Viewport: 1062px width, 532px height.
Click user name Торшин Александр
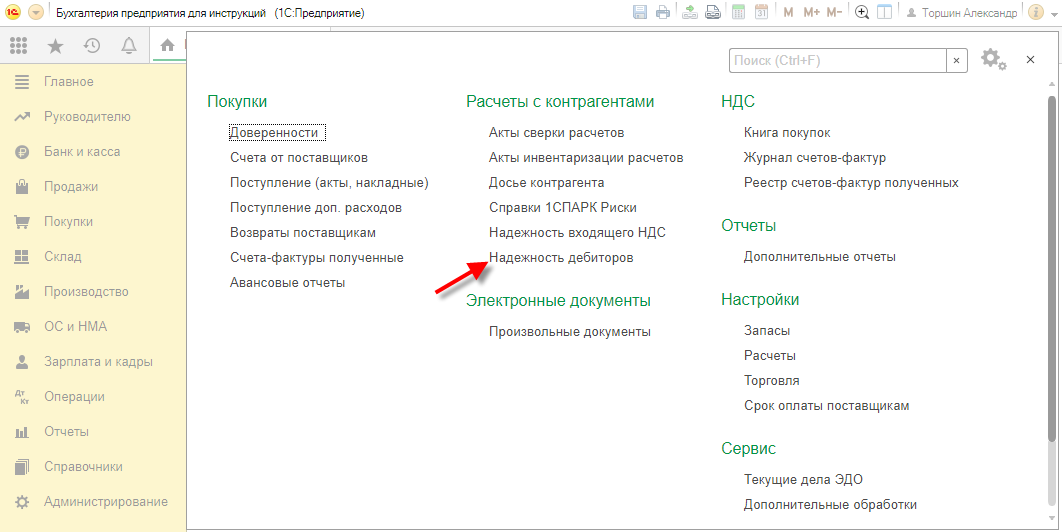969,13
